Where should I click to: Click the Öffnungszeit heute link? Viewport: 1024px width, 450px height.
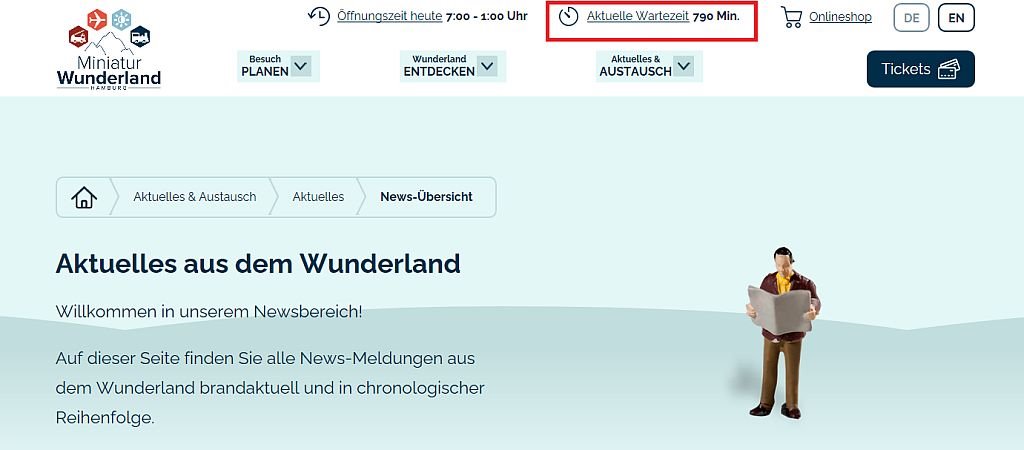pos(389,16)
